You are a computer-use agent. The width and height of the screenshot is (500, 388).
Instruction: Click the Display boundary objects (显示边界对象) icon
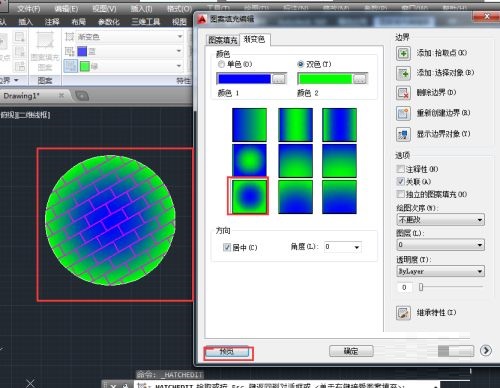pos(403,134)
